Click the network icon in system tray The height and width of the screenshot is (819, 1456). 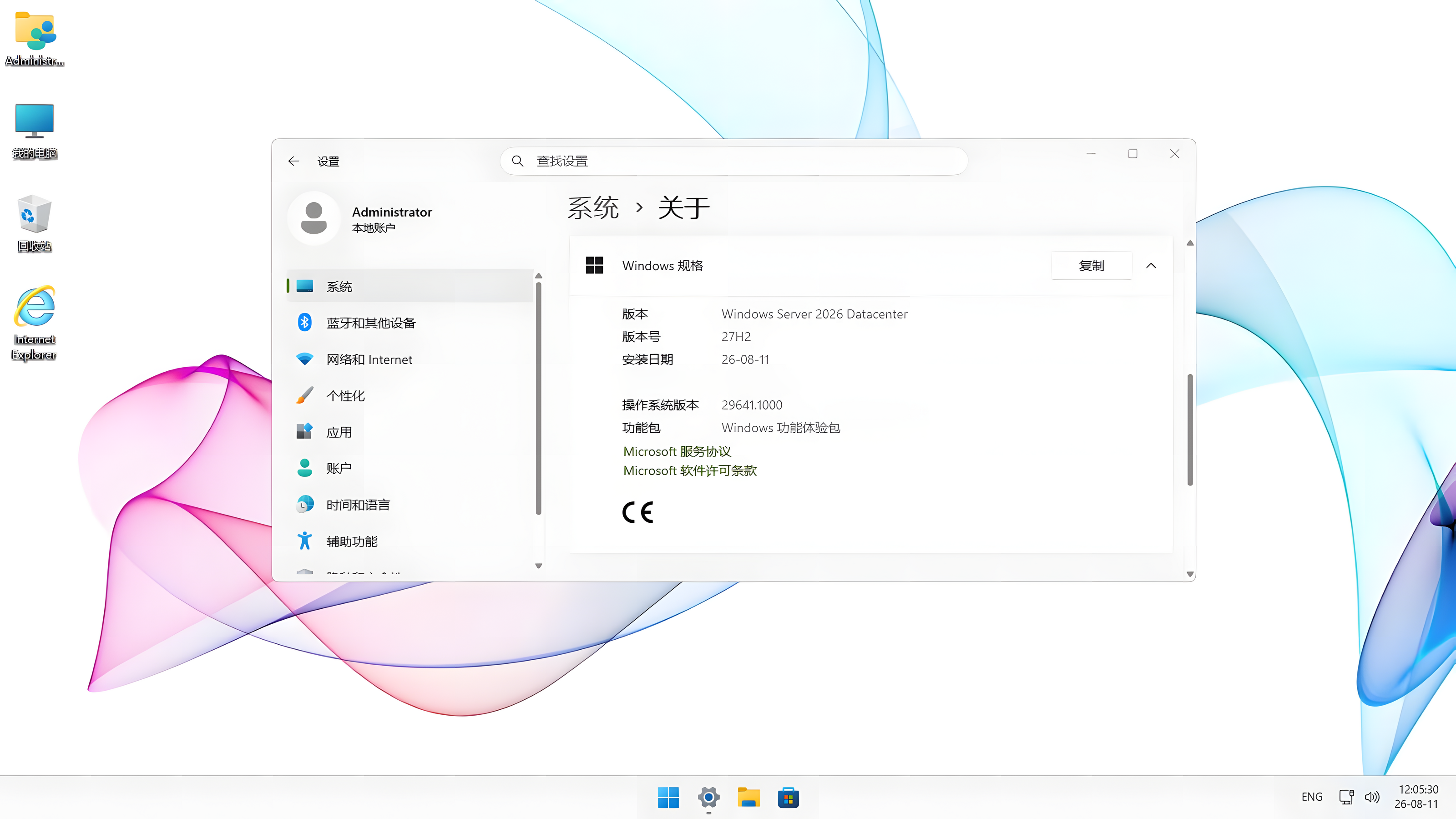coord(1346,797)
